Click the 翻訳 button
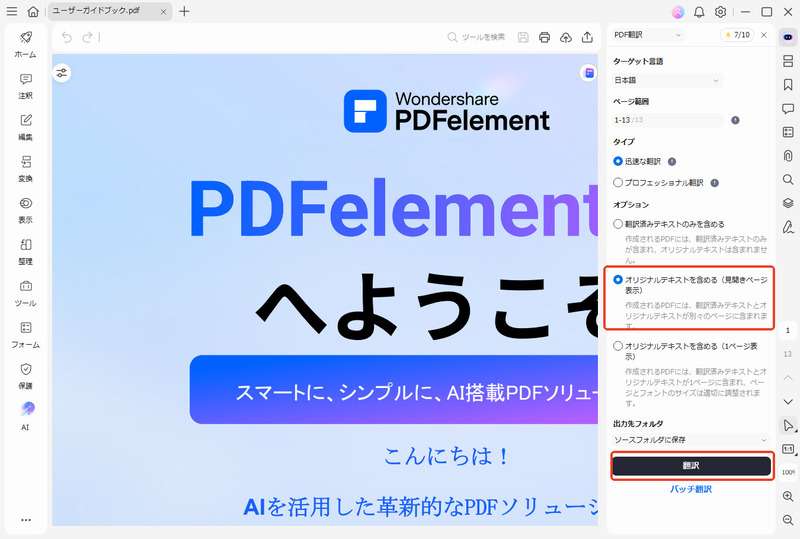Image resolution: width=800 pixels, height=539 pixels. tap(691, 466)
